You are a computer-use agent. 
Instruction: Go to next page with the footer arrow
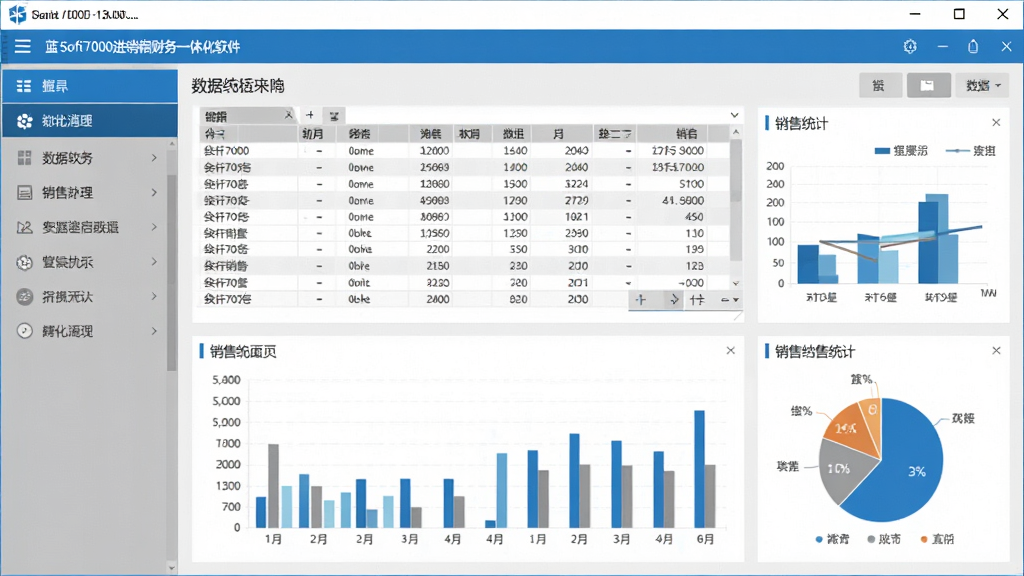tap(673, 300)
